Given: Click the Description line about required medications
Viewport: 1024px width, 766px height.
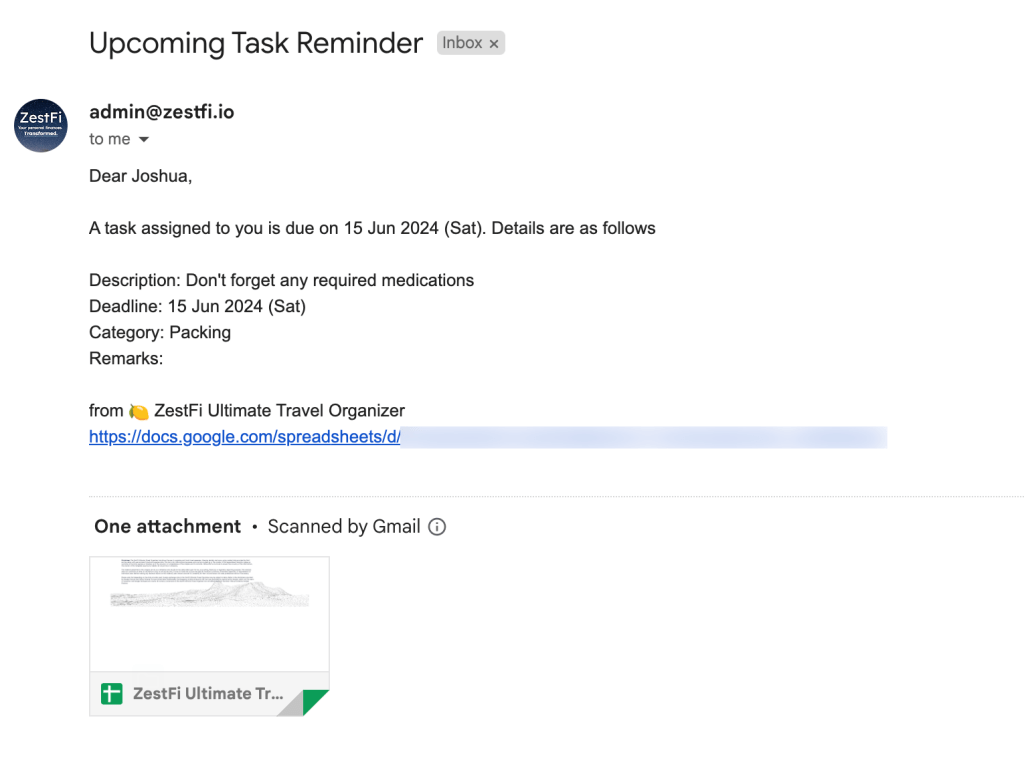Looking at the screenshot, I should (281, 280).
